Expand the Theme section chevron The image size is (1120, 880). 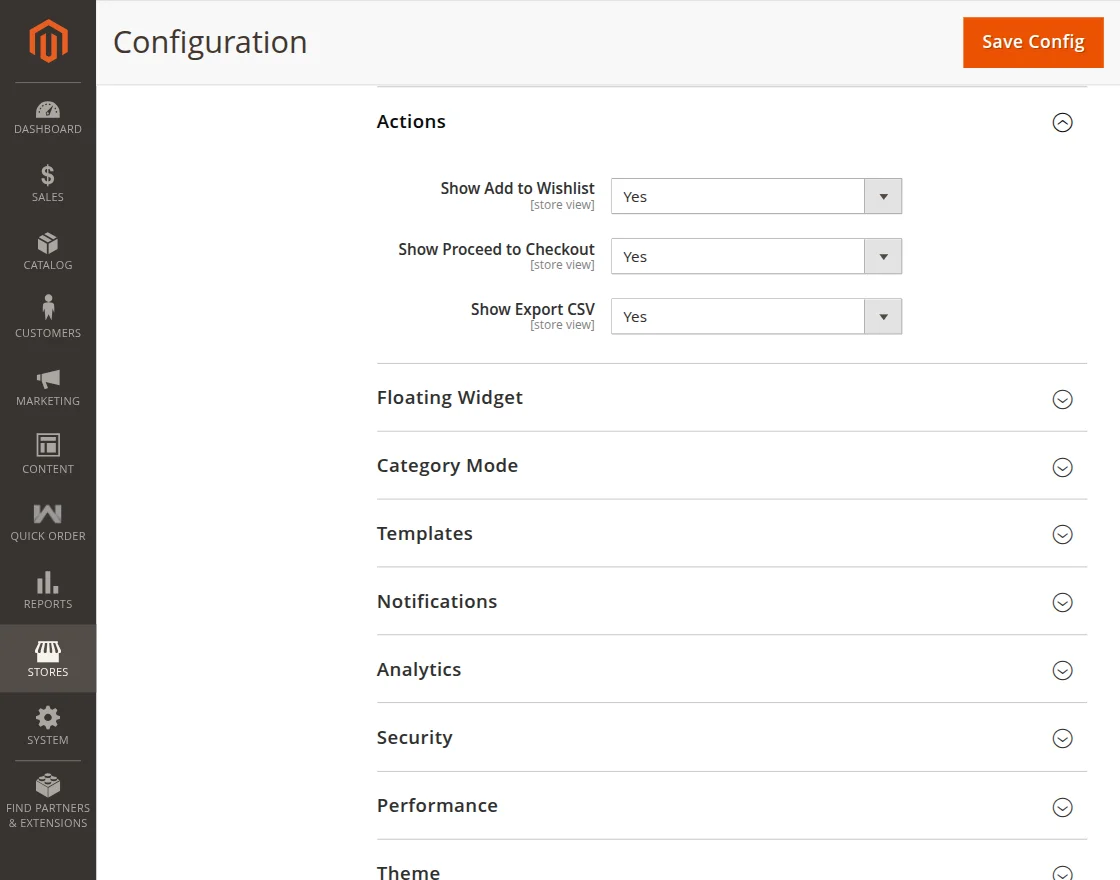[1062, 873]
